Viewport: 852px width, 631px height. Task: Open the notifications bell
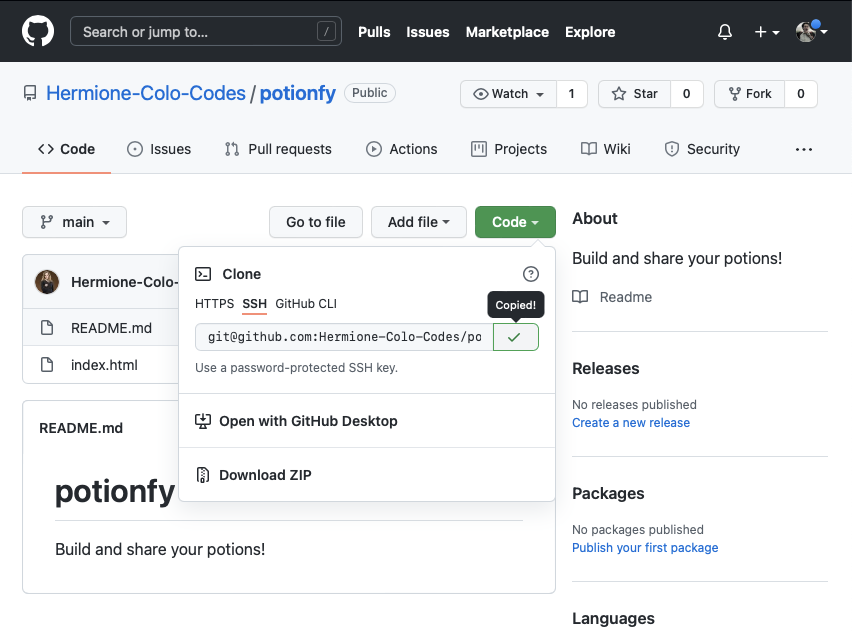pyautogui.click(x=725, y=32)
